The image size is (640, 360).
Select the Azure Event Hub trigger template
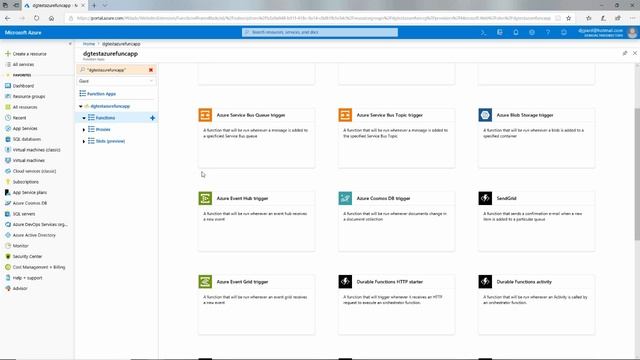256,221
